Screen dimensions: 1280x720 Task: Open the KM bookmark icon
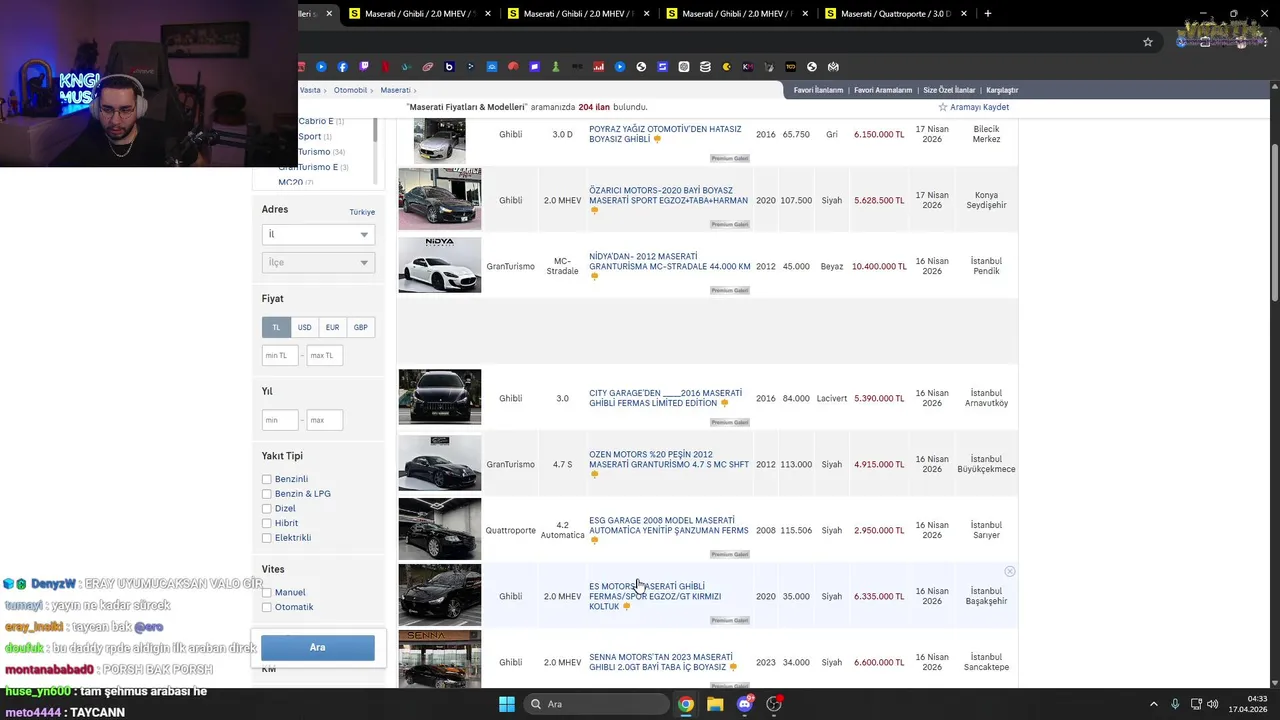coord(747,67)
